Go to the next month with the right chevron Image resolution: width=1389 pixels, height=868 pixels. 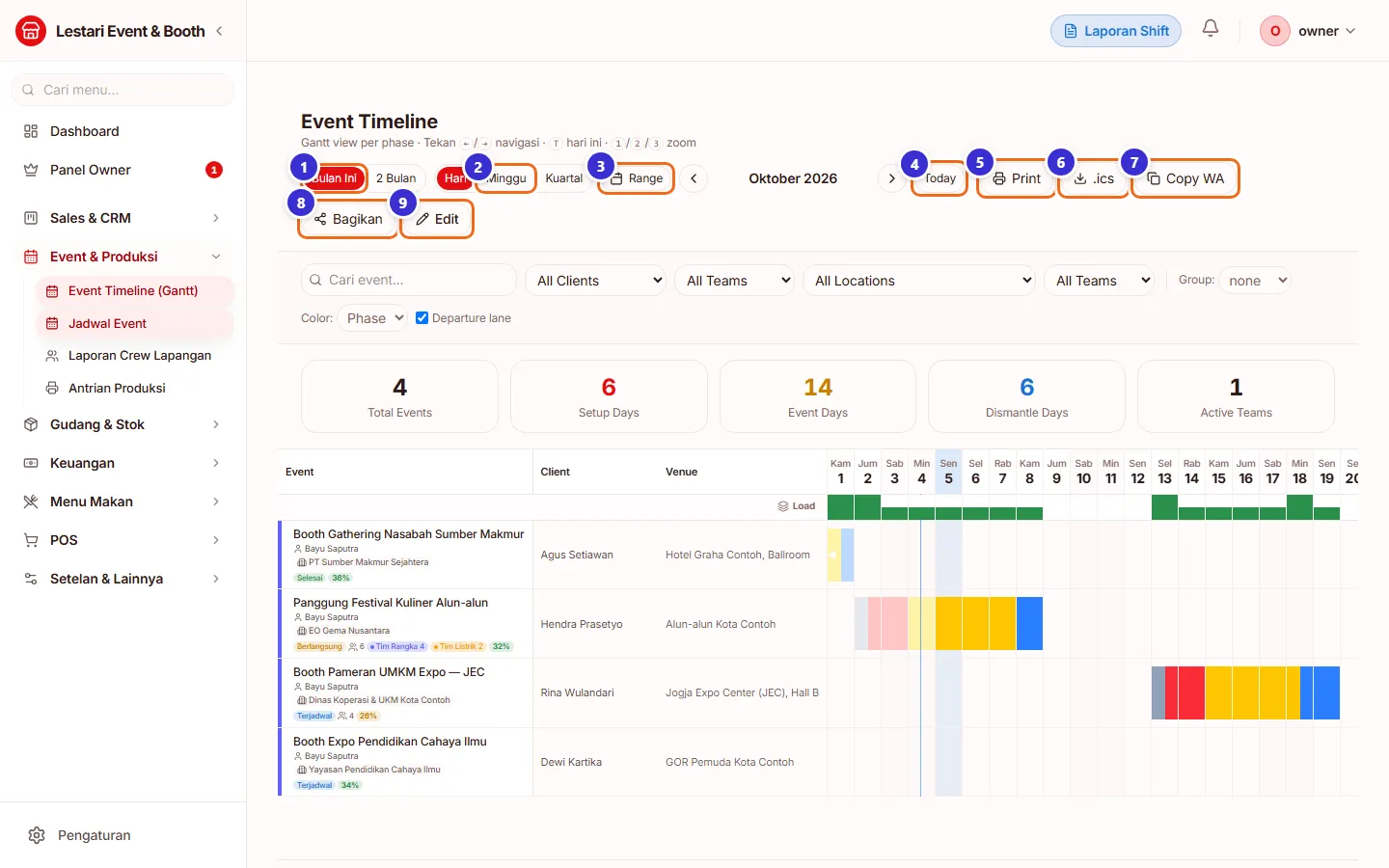click(891, 178)
